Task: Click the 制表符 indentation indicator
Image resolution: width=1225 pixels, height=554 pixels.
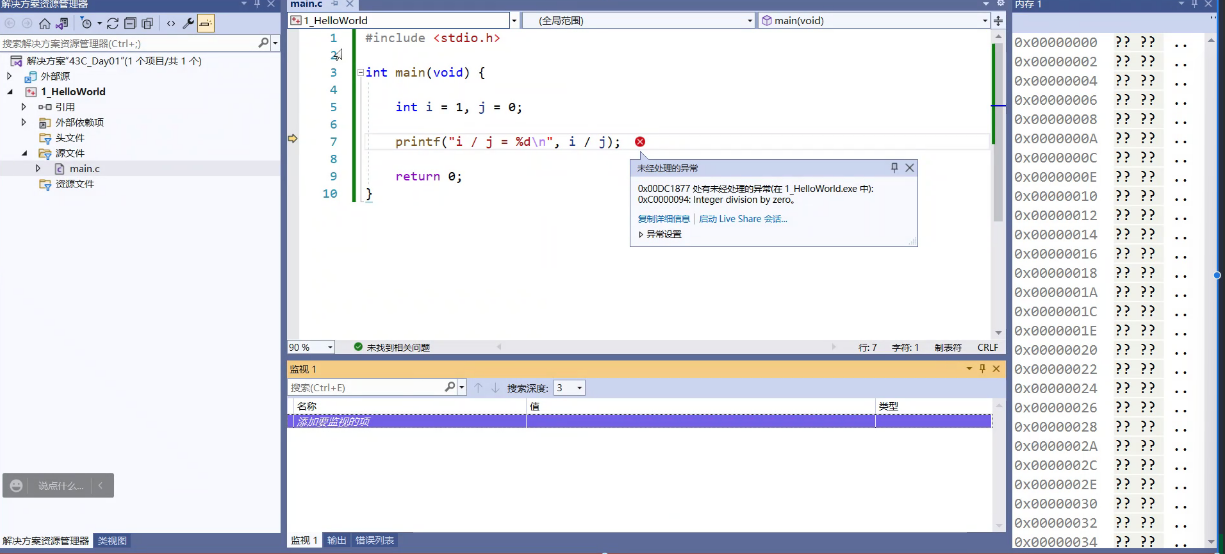Action: point(948,347)
